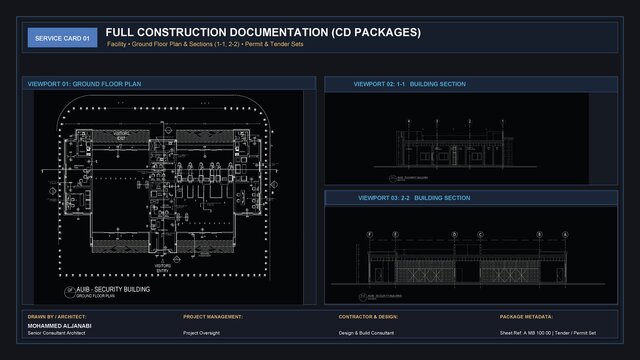Click the Senior Consultant Architect text
Screen dimensions: 640x360
coord(56,333)
